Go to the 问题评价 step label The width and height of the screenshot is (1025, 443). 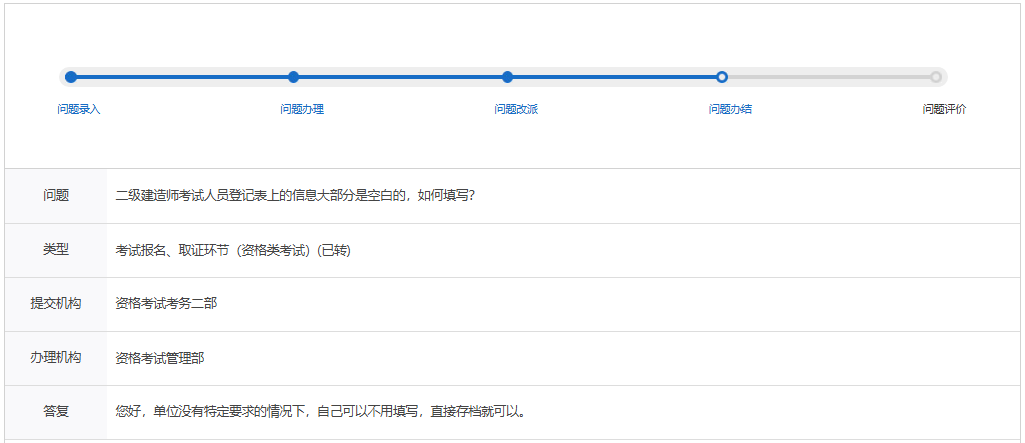(944, 109)
